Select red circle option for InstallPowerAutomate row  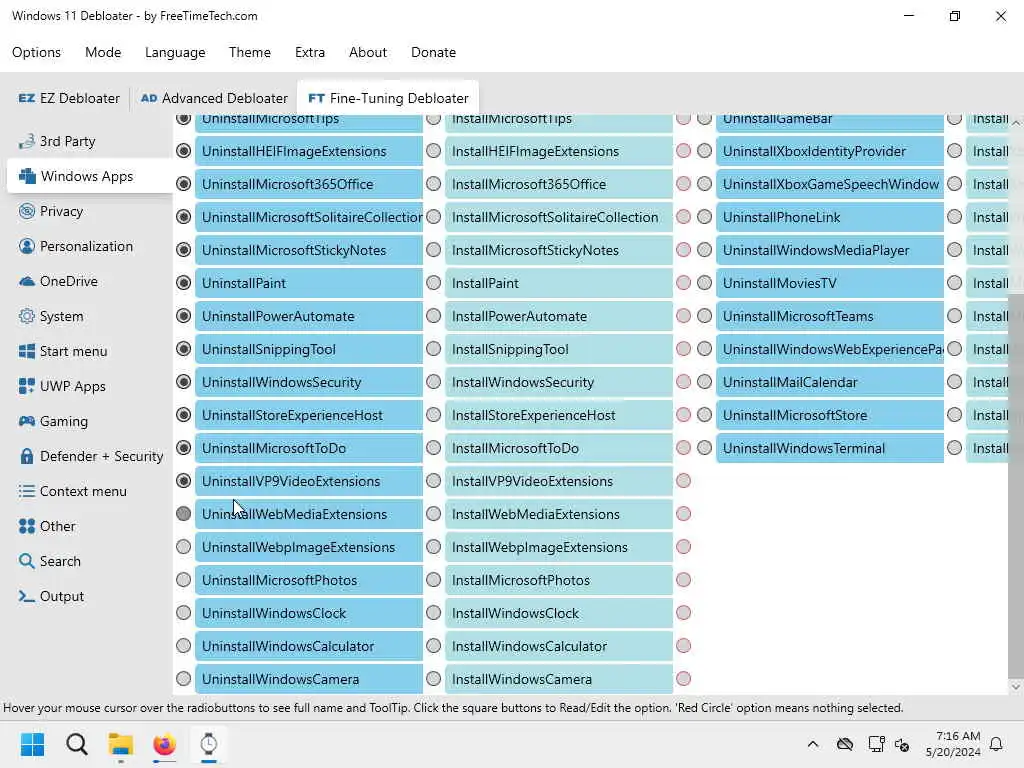684,316
